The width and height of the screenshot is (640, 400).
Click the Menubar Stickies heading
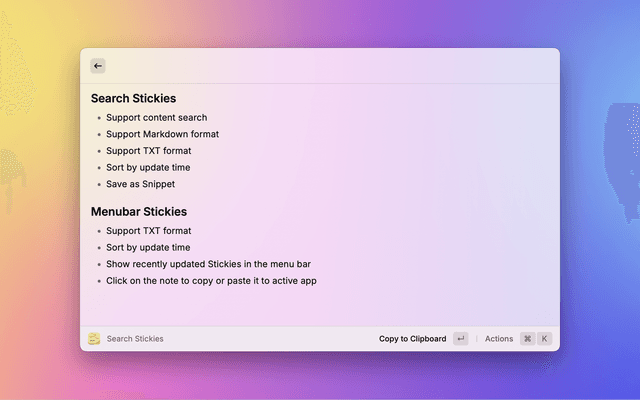138,212
